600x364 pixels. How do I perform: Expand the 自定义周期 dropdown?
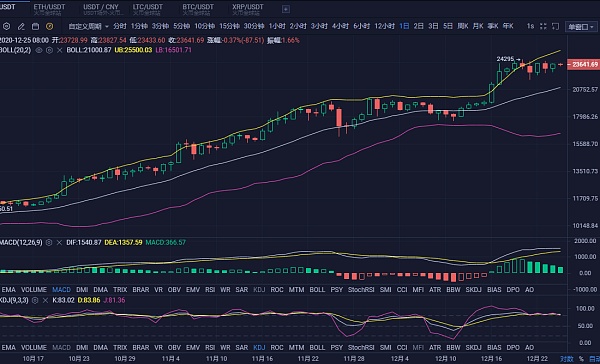[89, 26]
